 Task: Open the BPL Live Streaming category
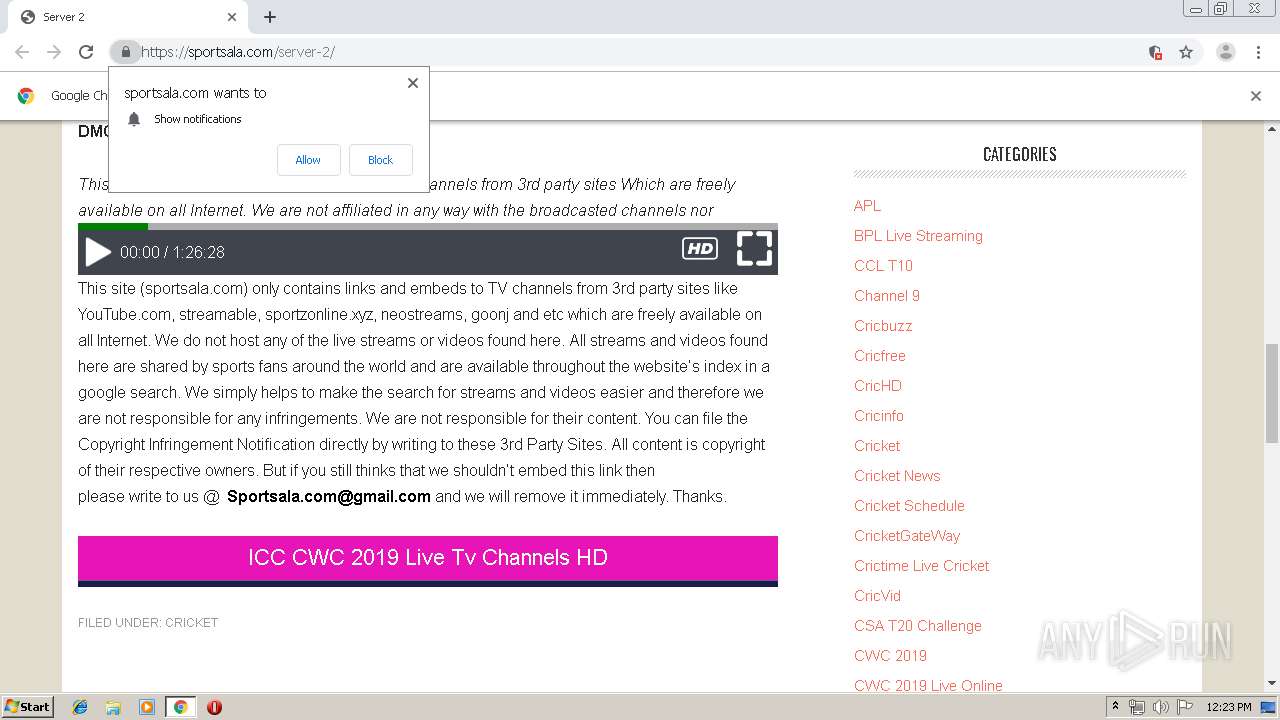[x=918, y=235]
